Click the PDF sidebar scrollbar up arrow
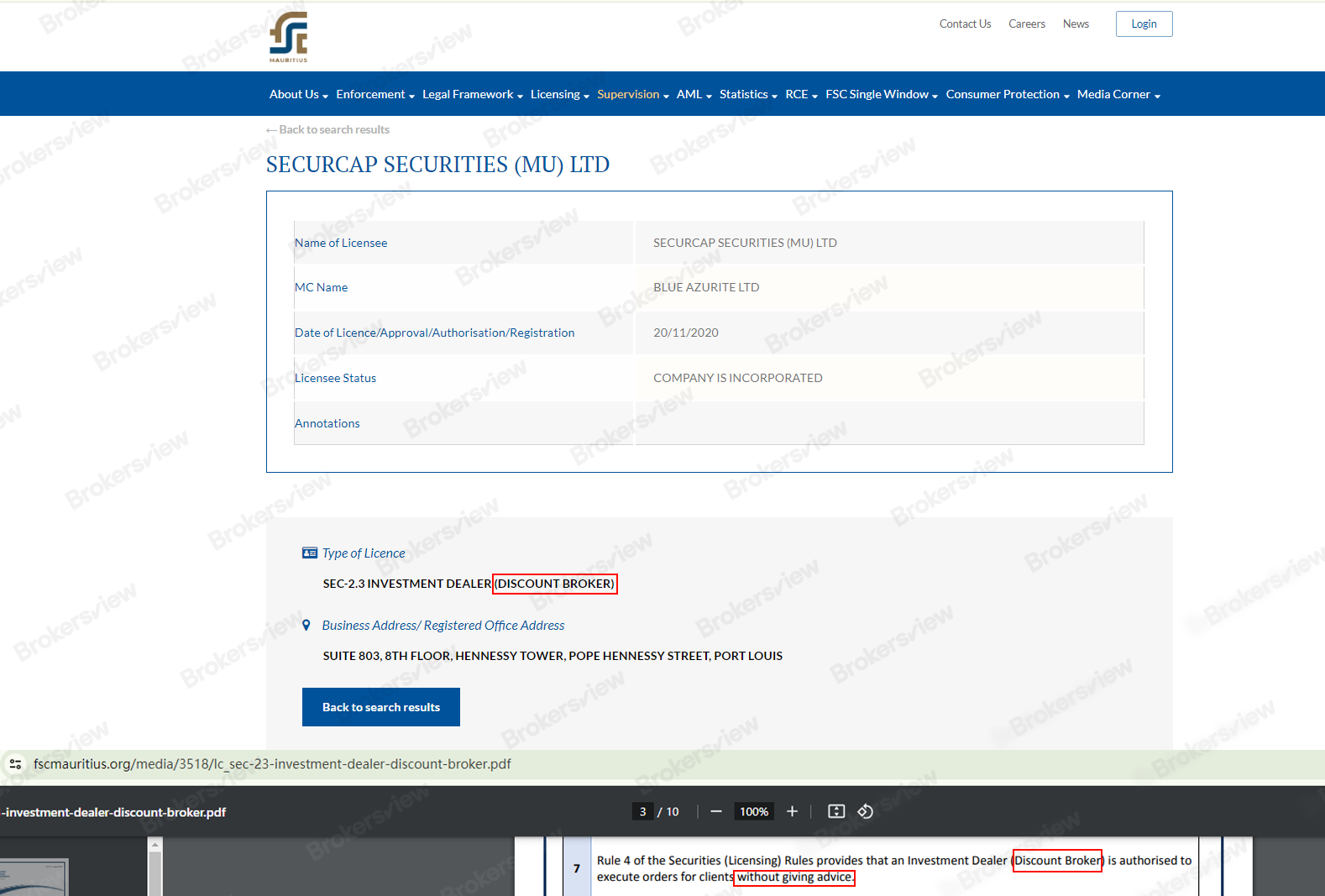Screen dimensions: 1325x896 point(154,846)
